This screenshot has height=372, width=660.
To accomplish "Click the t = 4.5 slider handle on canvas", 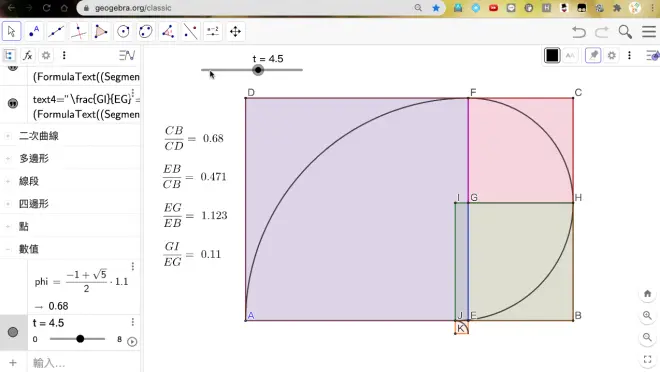I will (x=258, y=70).
